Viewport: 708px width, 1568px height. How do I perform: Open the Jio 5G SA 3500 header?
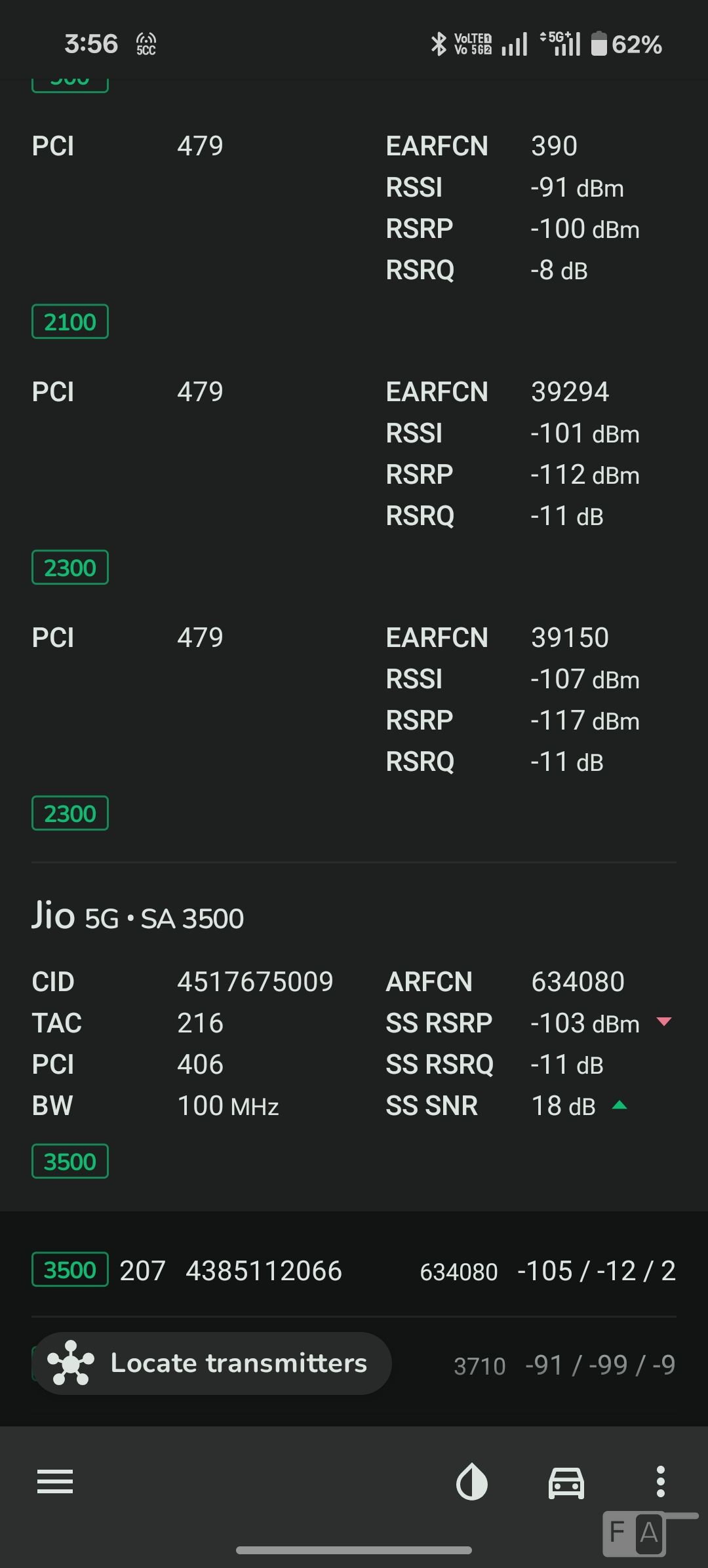(x=138, y=916)
